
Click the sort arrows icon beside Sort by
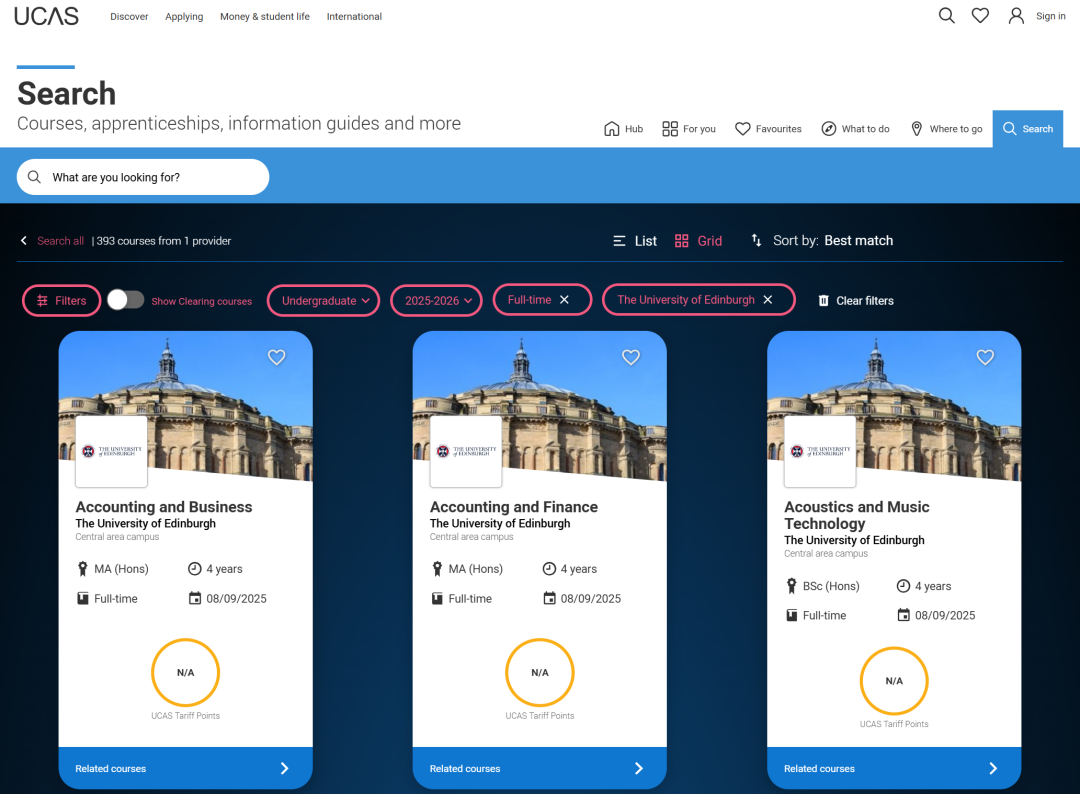(756, 240)
